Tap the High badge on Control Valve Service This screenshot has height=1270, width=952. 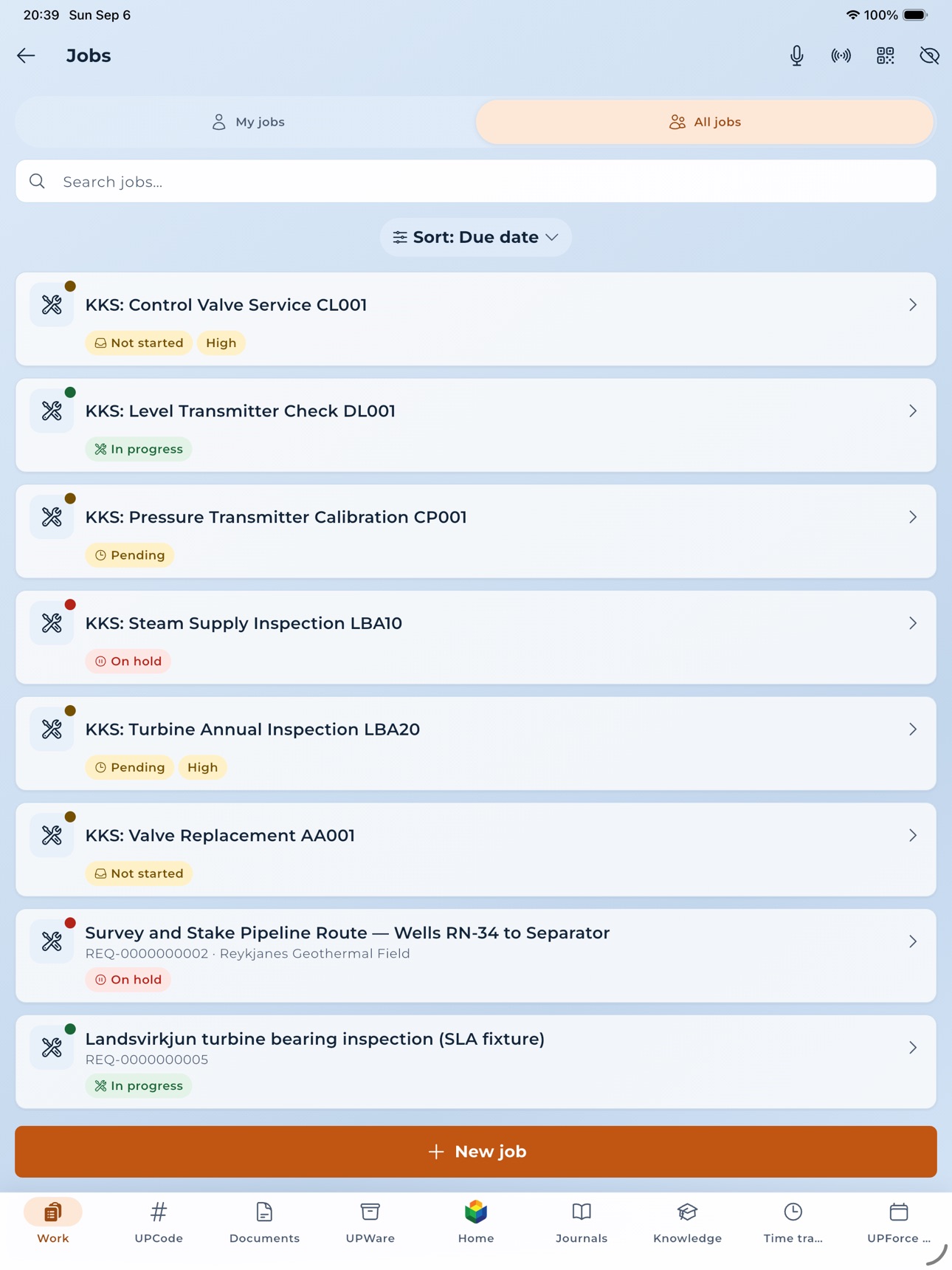[x=221, y=343]
